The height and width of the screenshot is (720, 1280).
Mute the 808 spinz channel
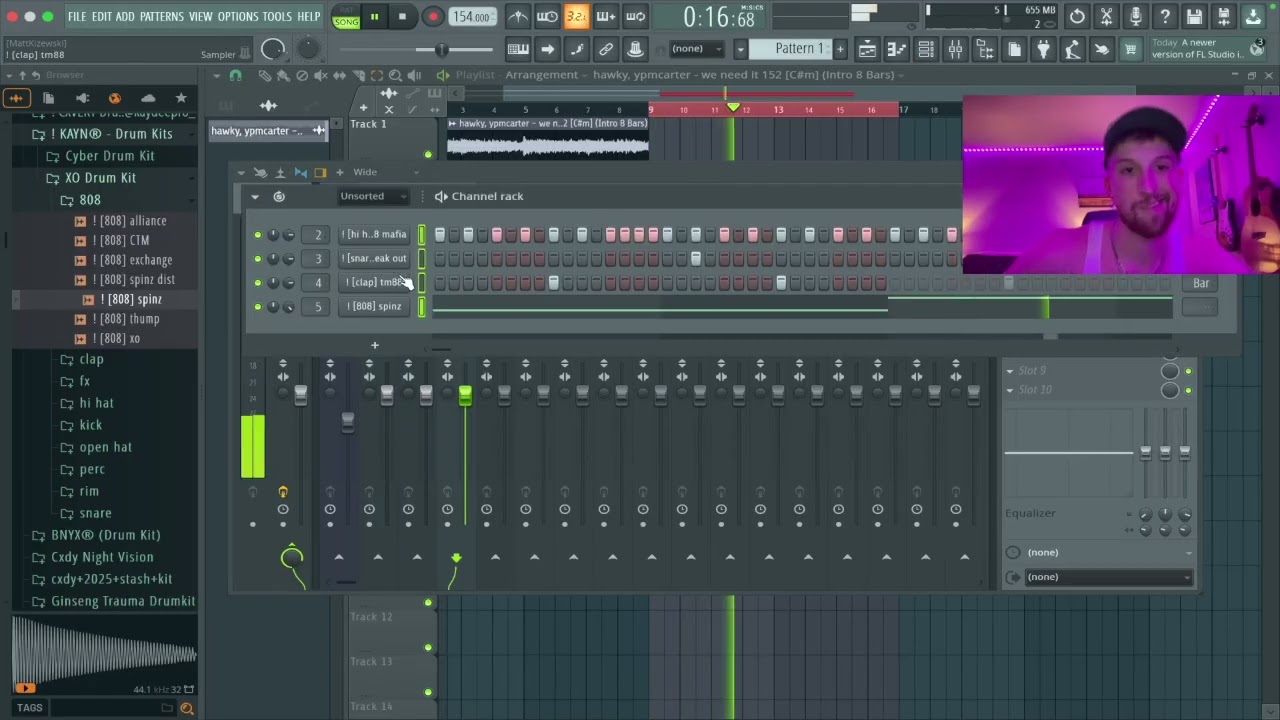[257, 306]
